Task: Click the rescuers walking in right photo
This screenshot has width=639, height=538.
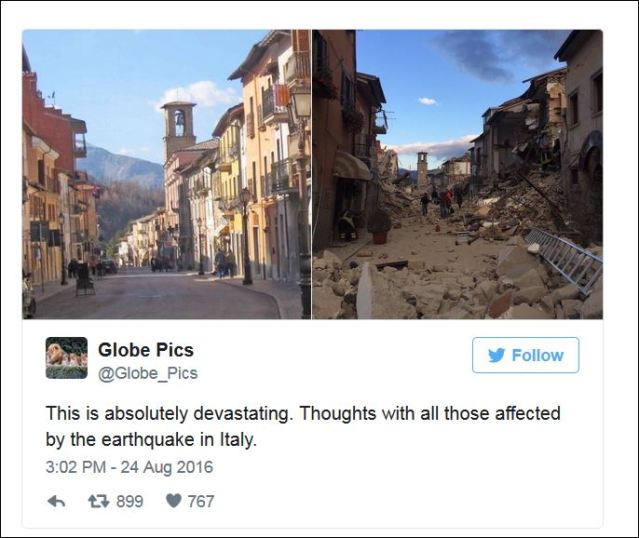Action: pos(442,202)
